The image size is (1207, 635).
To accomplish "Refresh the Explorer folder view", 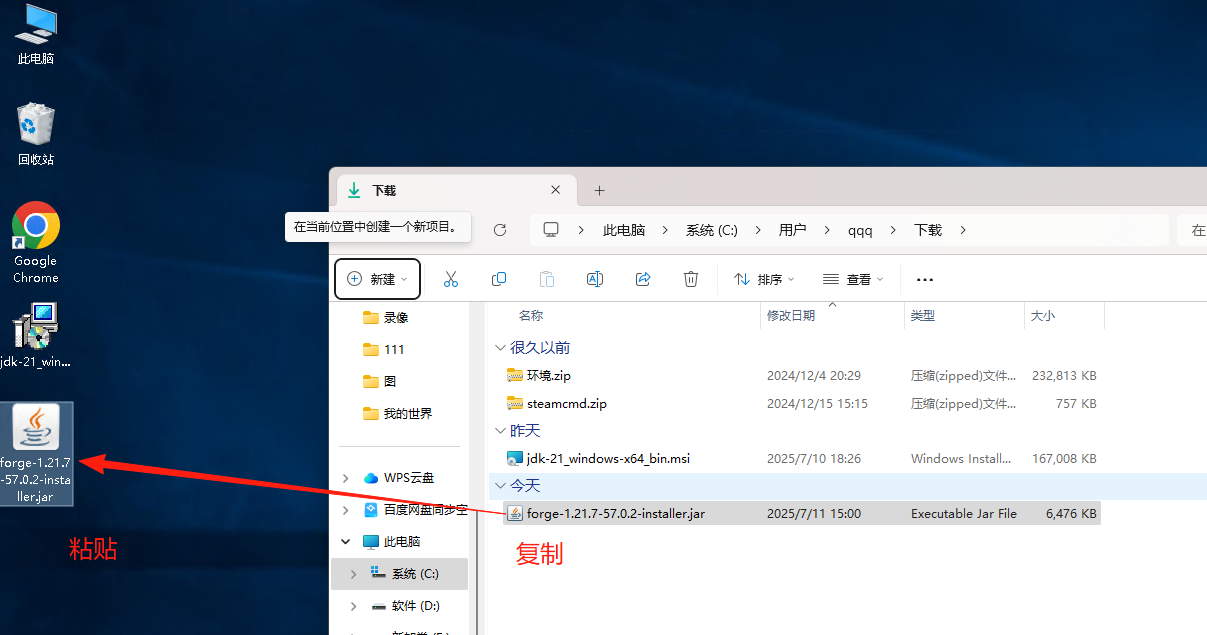I will (500, 230).
